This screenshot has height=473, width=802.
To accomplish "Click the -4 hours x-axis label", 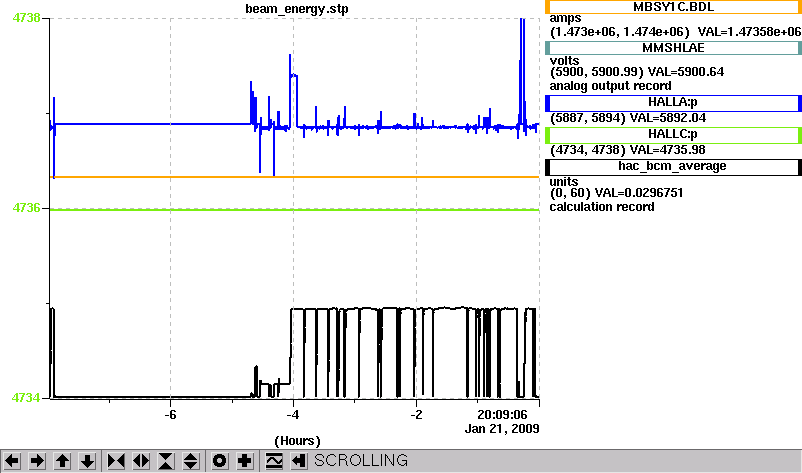I will [x=293, y=415].
